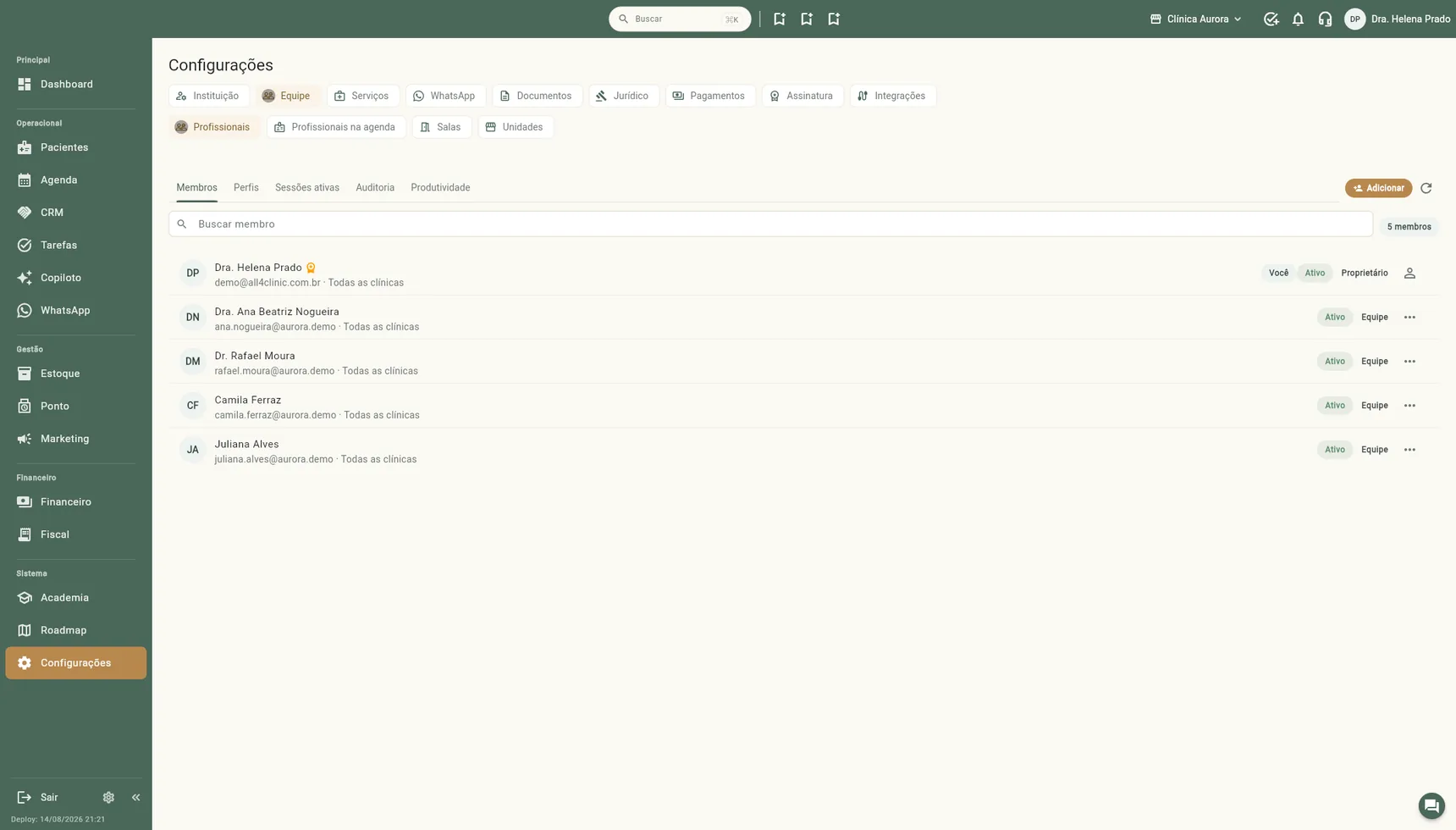This screenshot has height=830, width=1456.
Task: Open the Dra. Helena Prado user menu
Action: (1398, 19)
